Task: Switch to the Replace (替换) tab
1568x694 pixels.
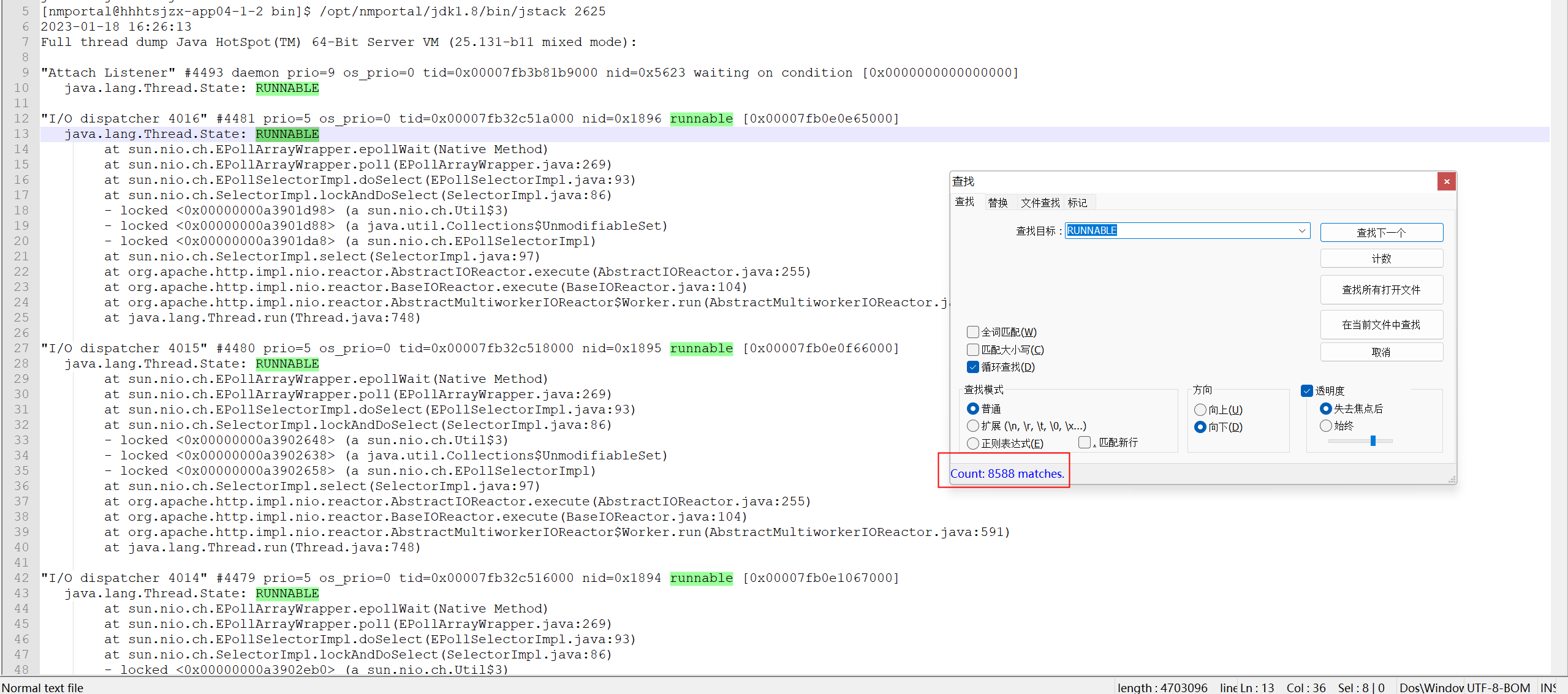Action: click(x=998, y=203)
